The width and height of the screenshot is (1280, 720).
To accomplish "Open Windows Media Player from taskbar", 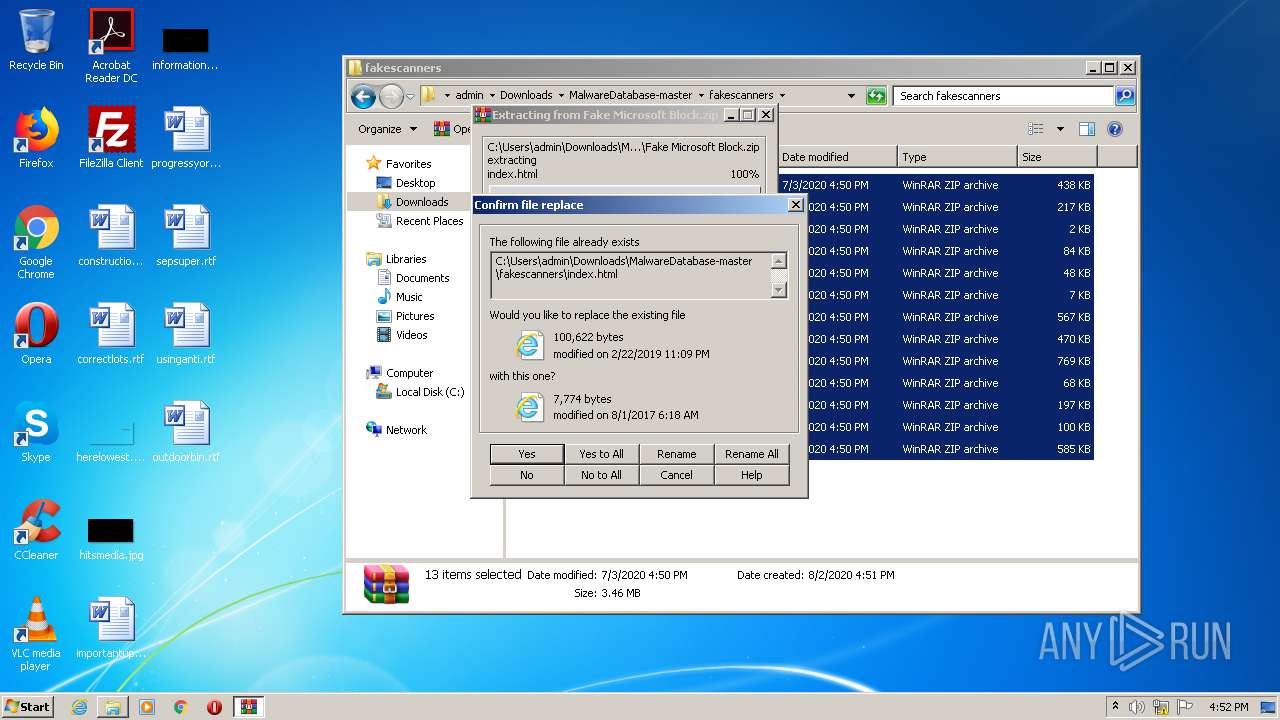I will pyautogui.click(x=147, y=707).
